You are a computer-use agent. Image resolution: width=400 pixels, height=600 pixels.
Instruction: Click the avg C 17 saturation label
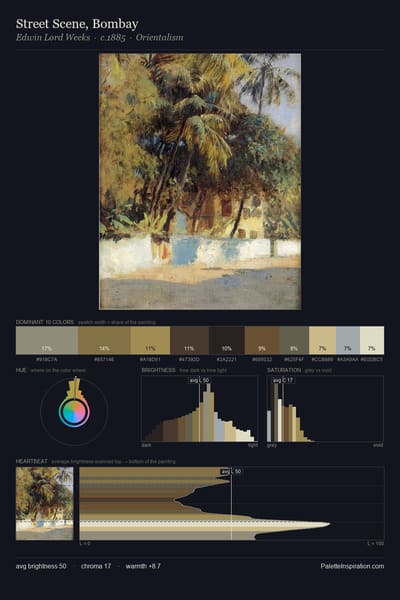(x=283, y=380)
